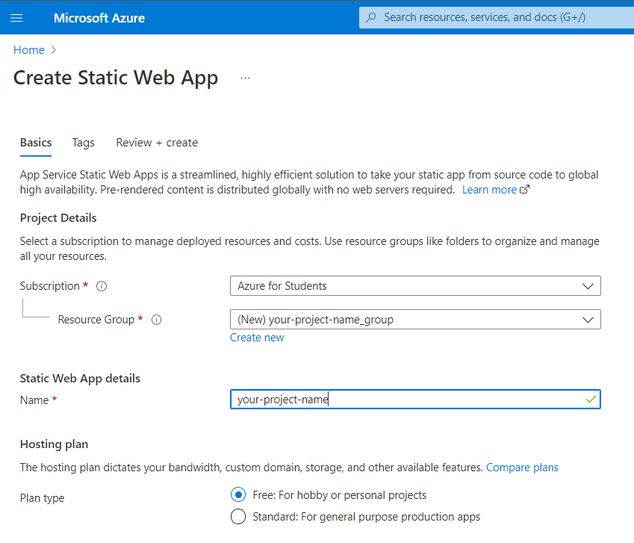634x543 pixels.
Task: Select the Basics tab
Action: (36, 143)
